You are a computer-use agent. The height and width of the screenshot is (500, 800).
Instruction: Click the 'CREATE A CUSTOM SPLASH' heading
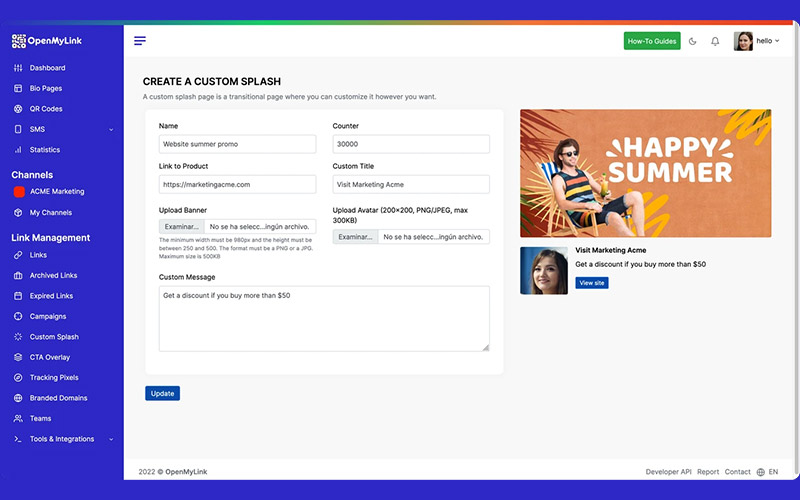(x=212, y=82)
